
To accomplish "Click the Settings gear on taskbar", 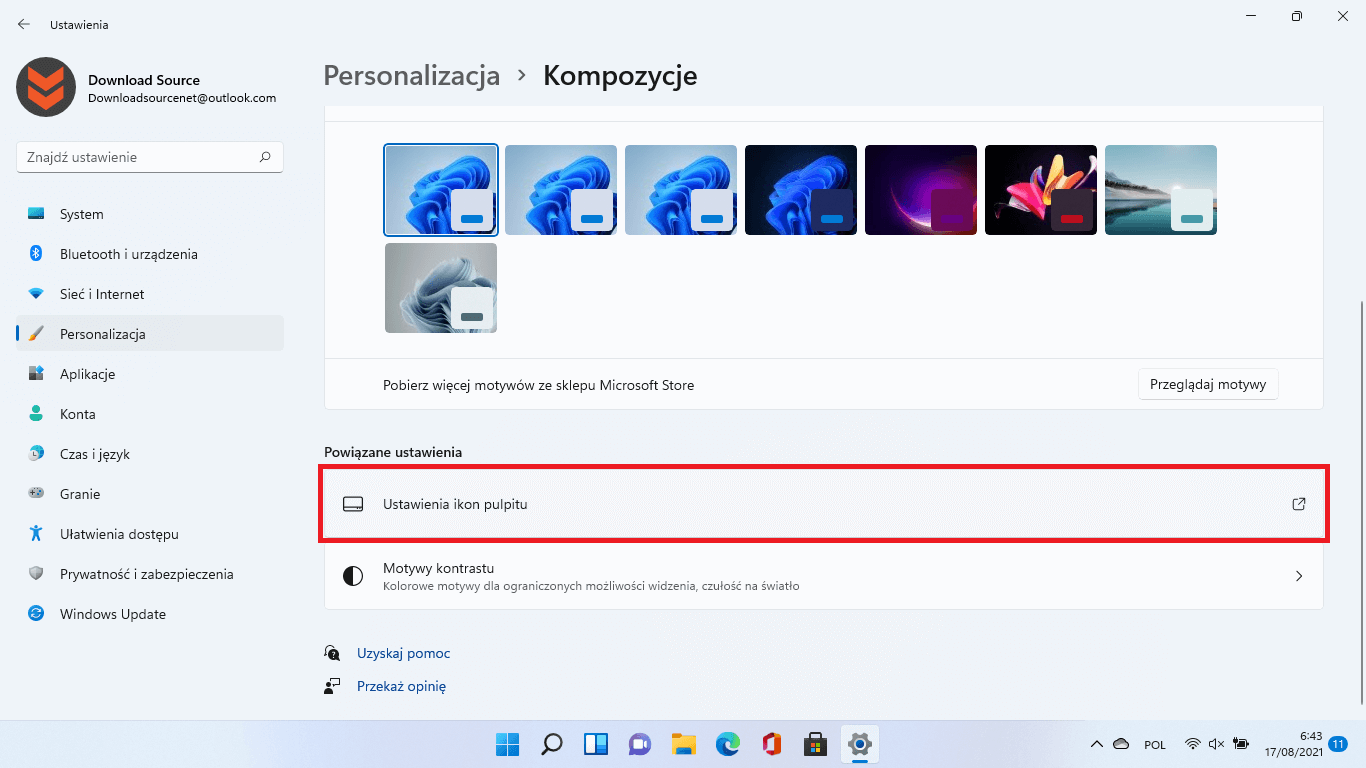I will point(860,744).
